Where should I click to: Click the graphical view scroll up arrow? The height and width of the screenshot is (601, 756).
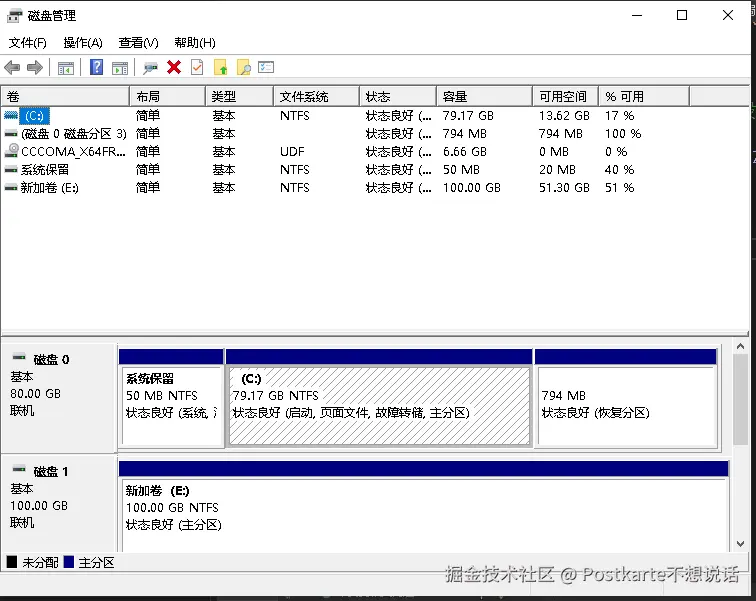741,347
